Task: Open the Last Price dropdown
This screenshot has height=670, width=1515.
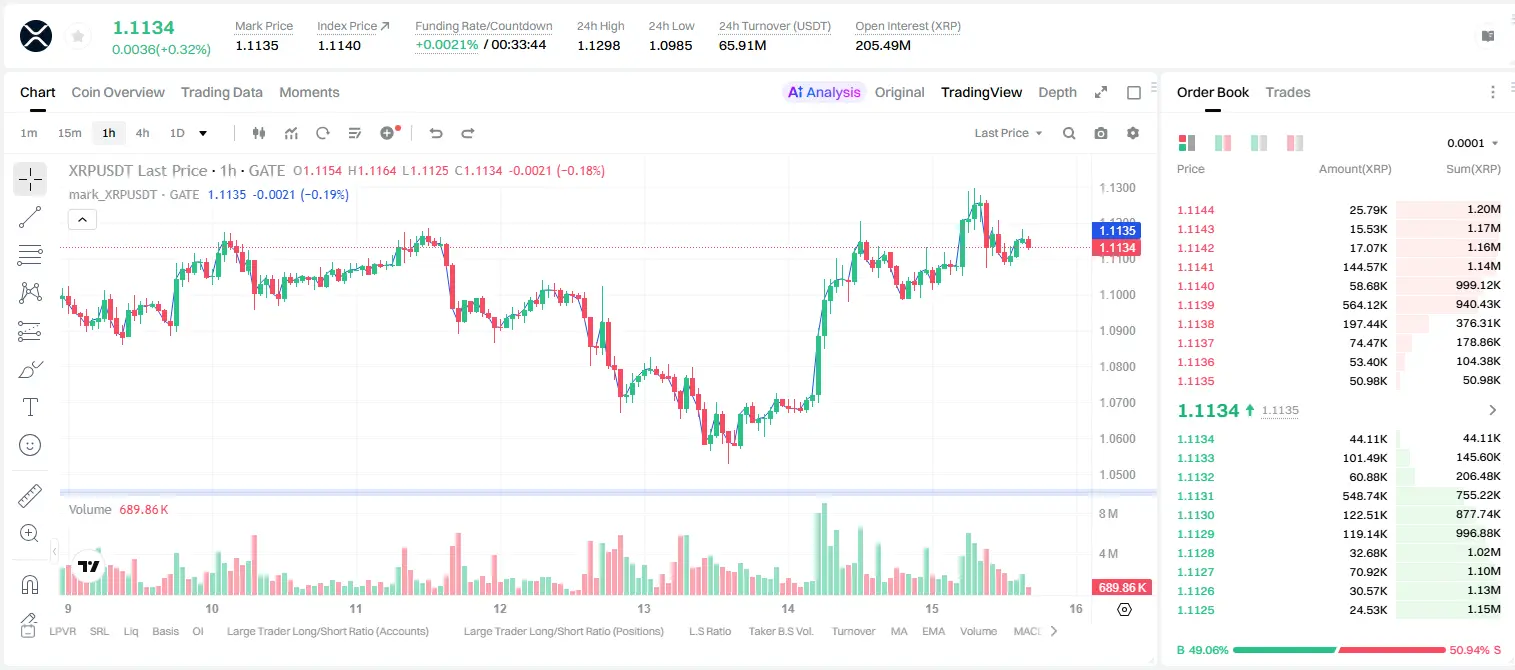Action: coord(1008,133)
